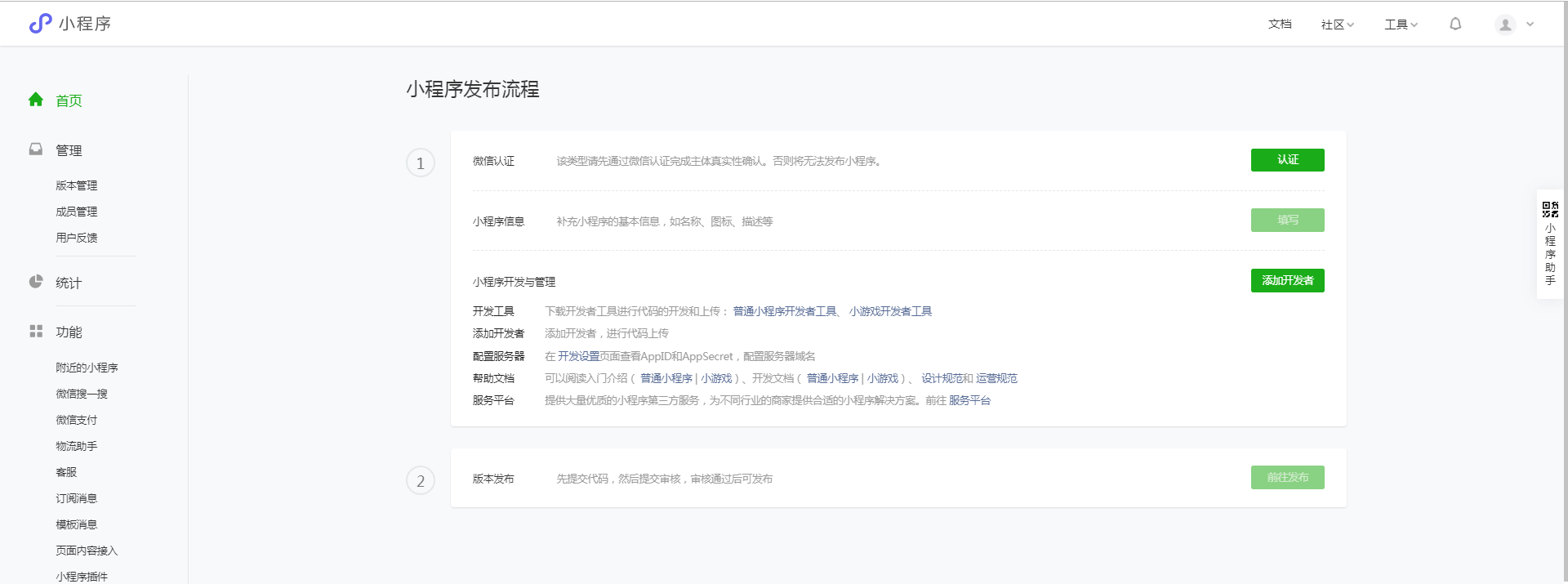The image size is (1568, 584).
Task: Open 用户反馈 in sidebar
Action: (77, 238)
